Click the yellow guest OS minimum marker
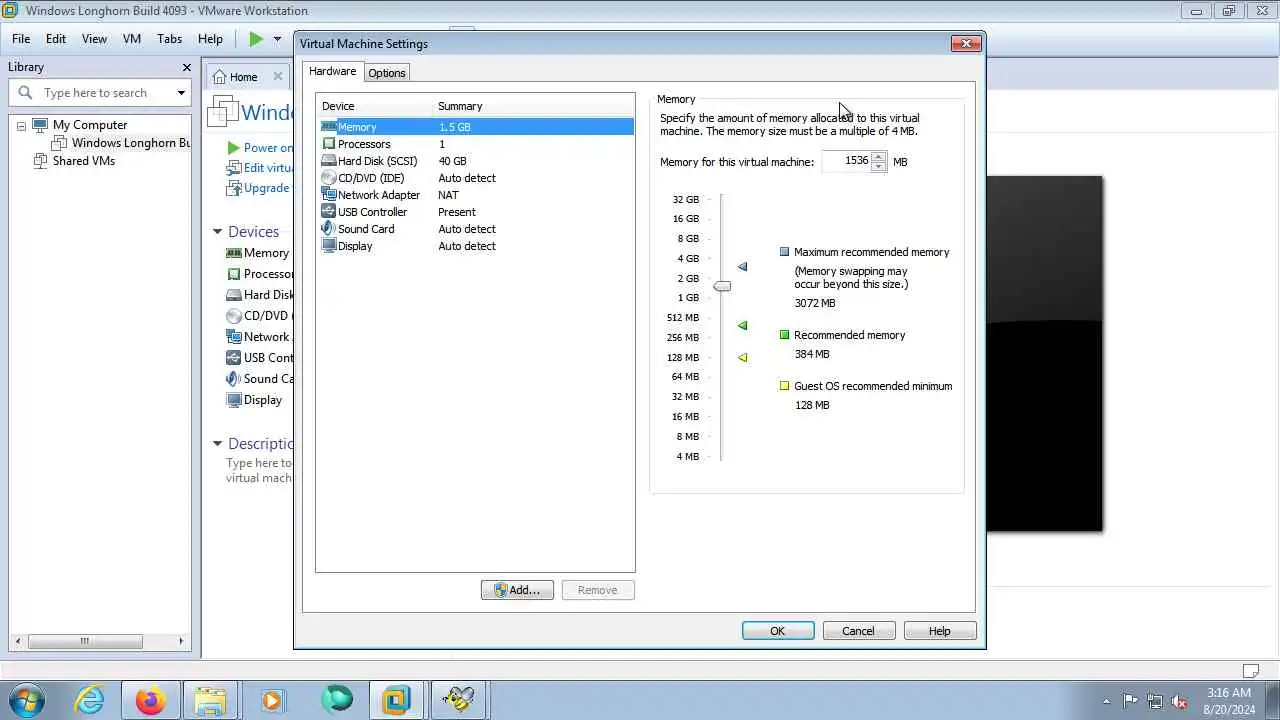 (x=742, y=357)
